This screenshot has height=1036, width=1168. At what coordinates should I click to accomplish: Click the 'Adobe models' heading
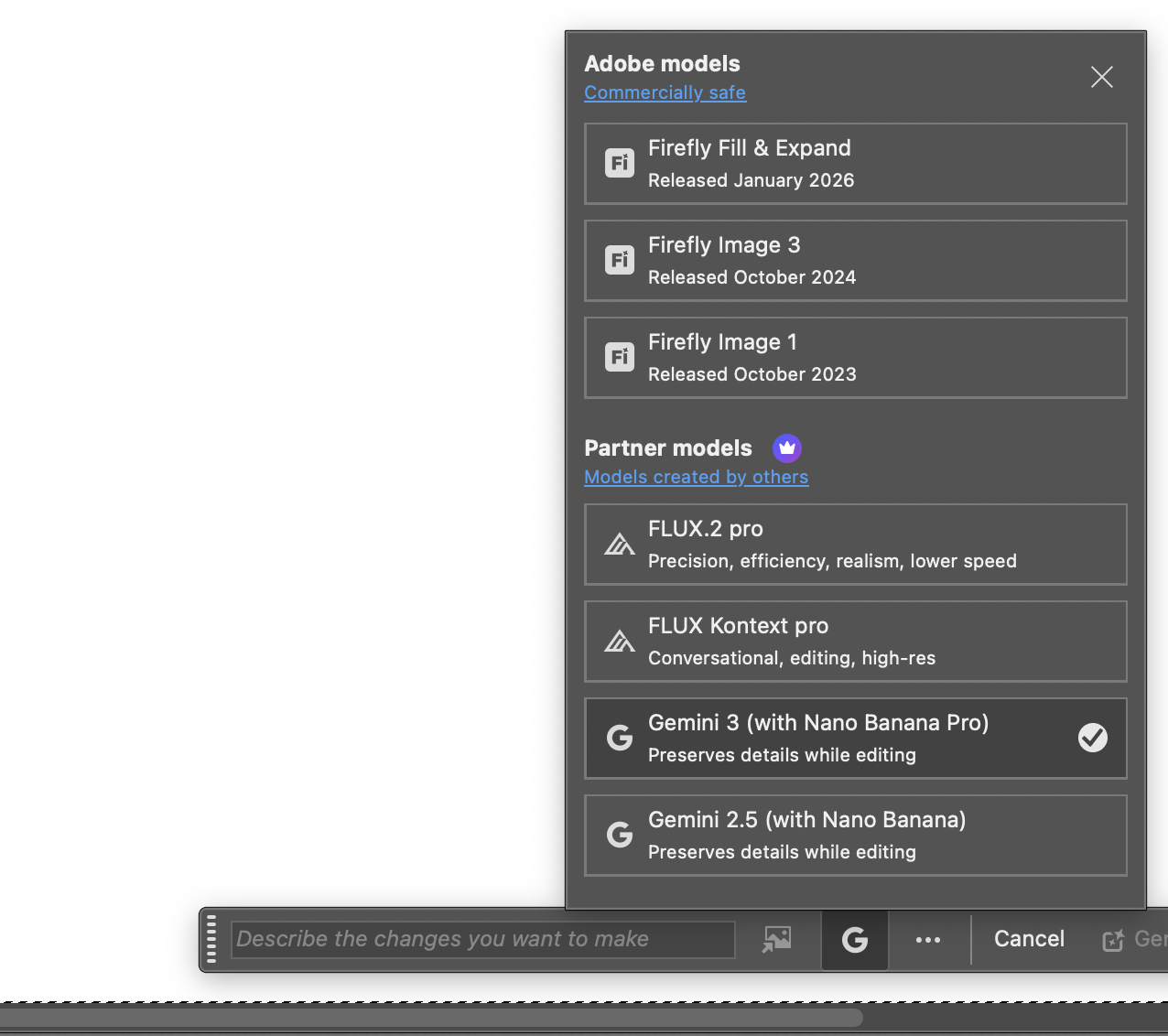pyautogui.click(x=663, y=64)
